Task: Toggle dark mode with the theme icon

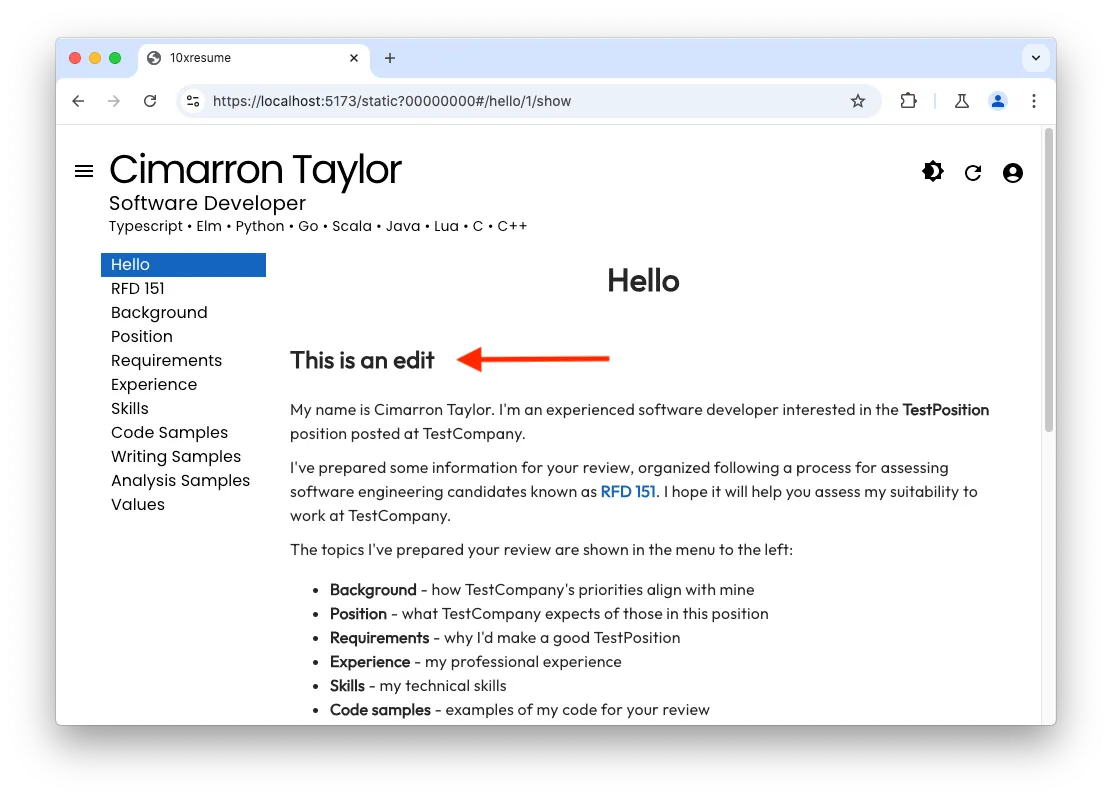Action: click(932, 172)
